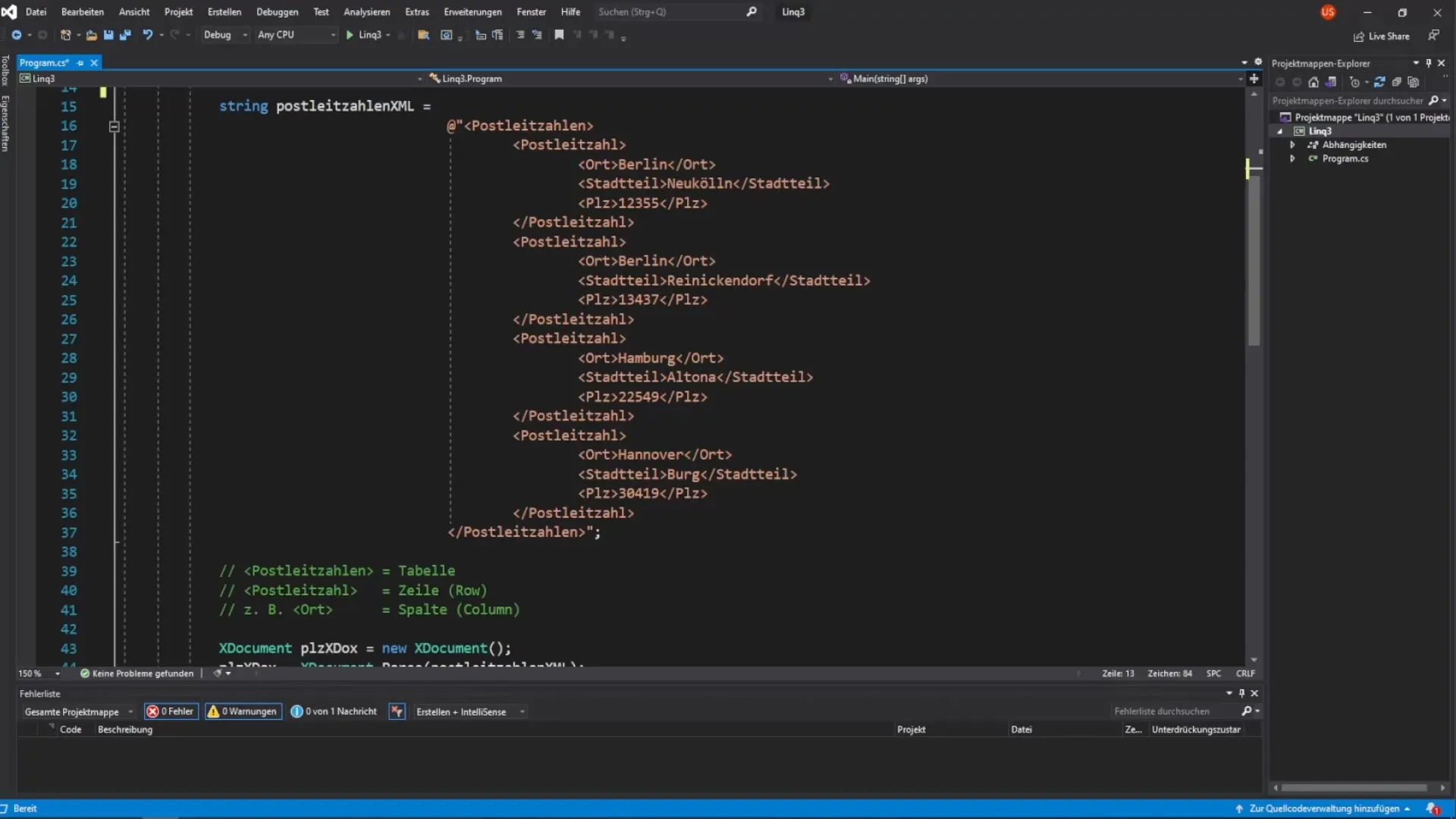The image size is (1456, 819).
Task: Toggle auto-hide pin of Projektmappen-Explorer
Action: pyautogui.click(x=1429, y=63)
